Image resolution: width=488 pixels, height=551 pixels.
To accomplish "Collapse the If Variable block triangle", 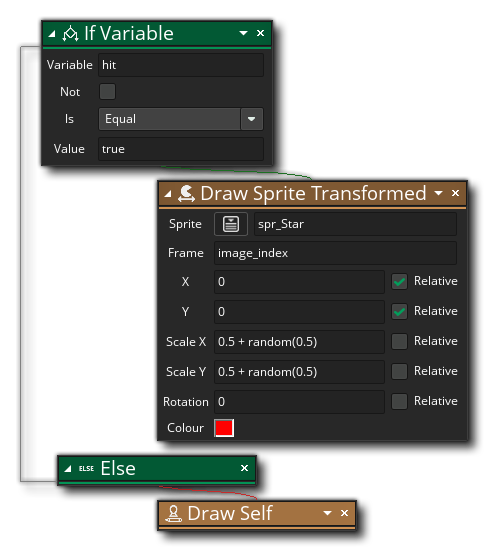I will tap(52, 34).
